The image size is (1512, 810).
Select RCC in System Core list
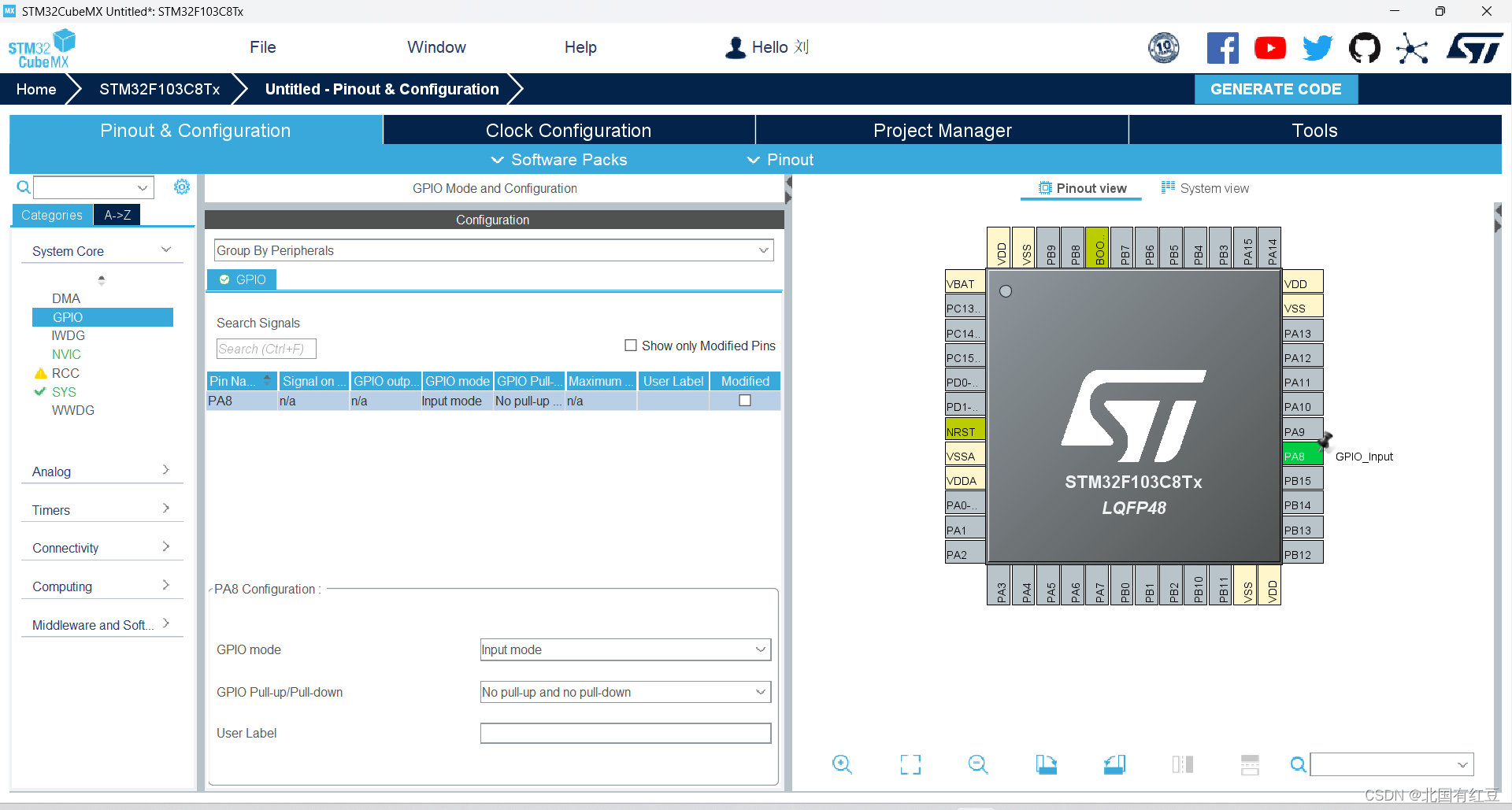coord(65,373)
